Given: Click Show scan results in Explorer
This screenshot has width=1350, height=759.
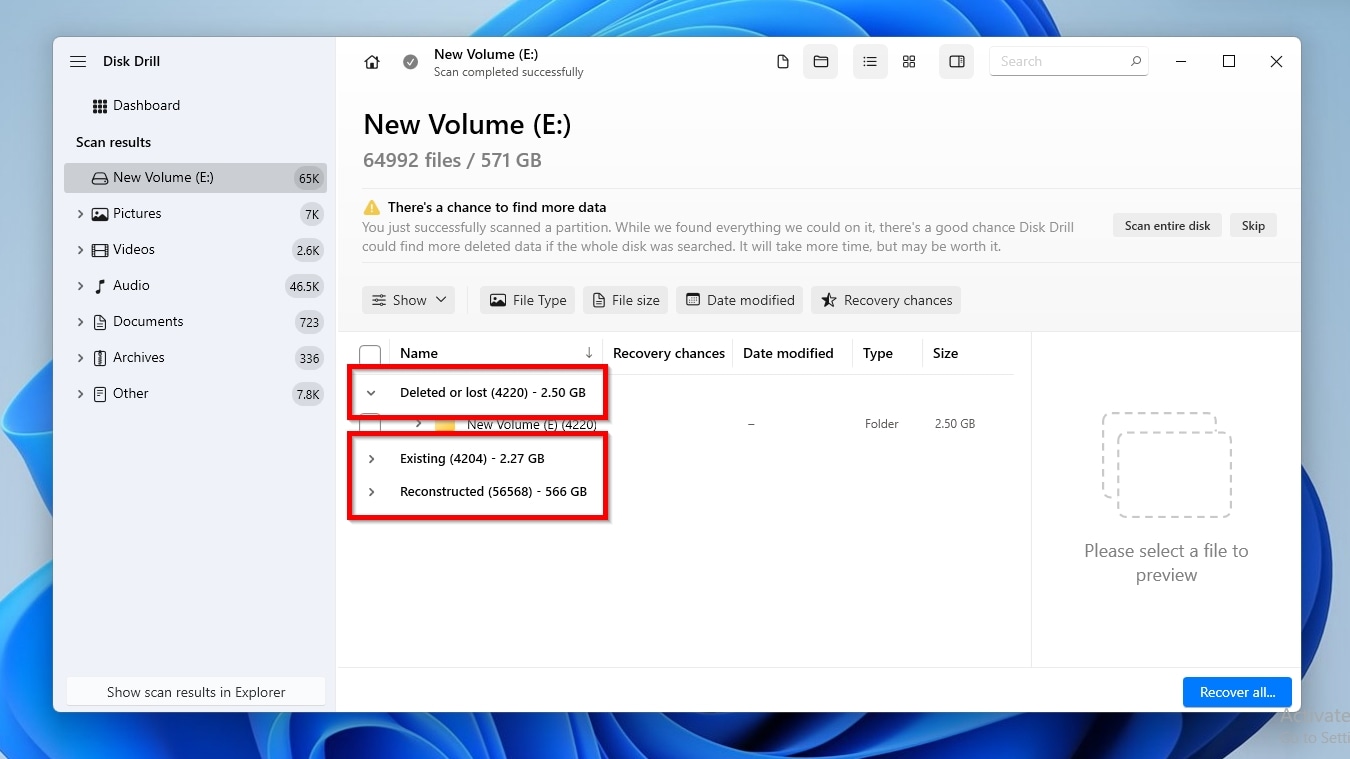Looking at the screenshot, I should tap(196, 692).
